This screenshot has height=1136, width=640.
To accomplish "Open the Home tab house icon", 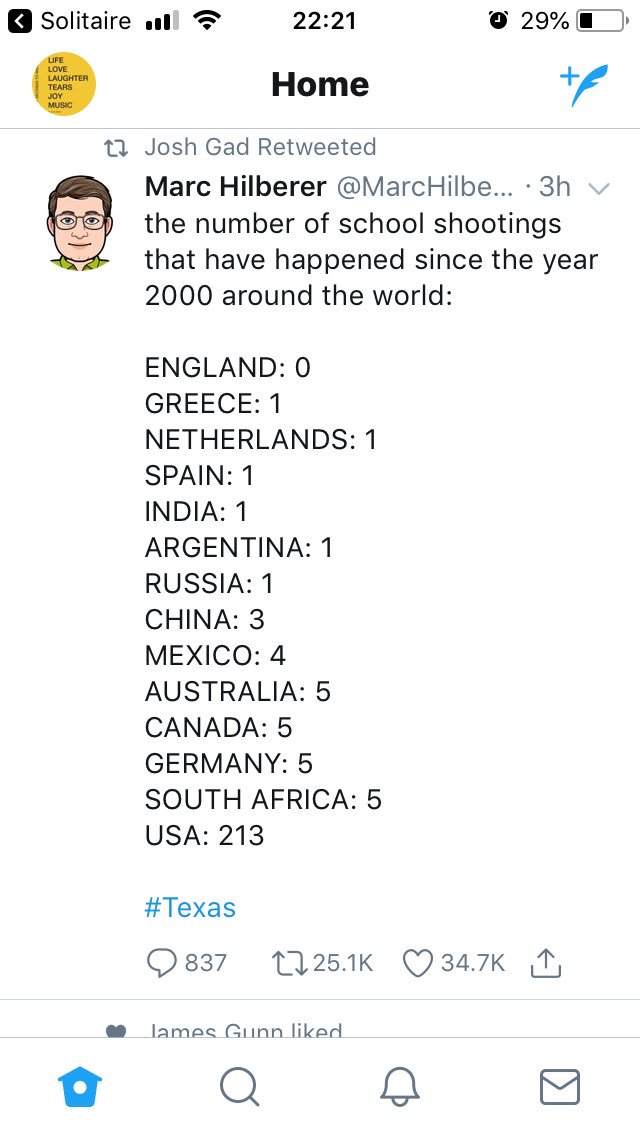I will click(80, 1087).
